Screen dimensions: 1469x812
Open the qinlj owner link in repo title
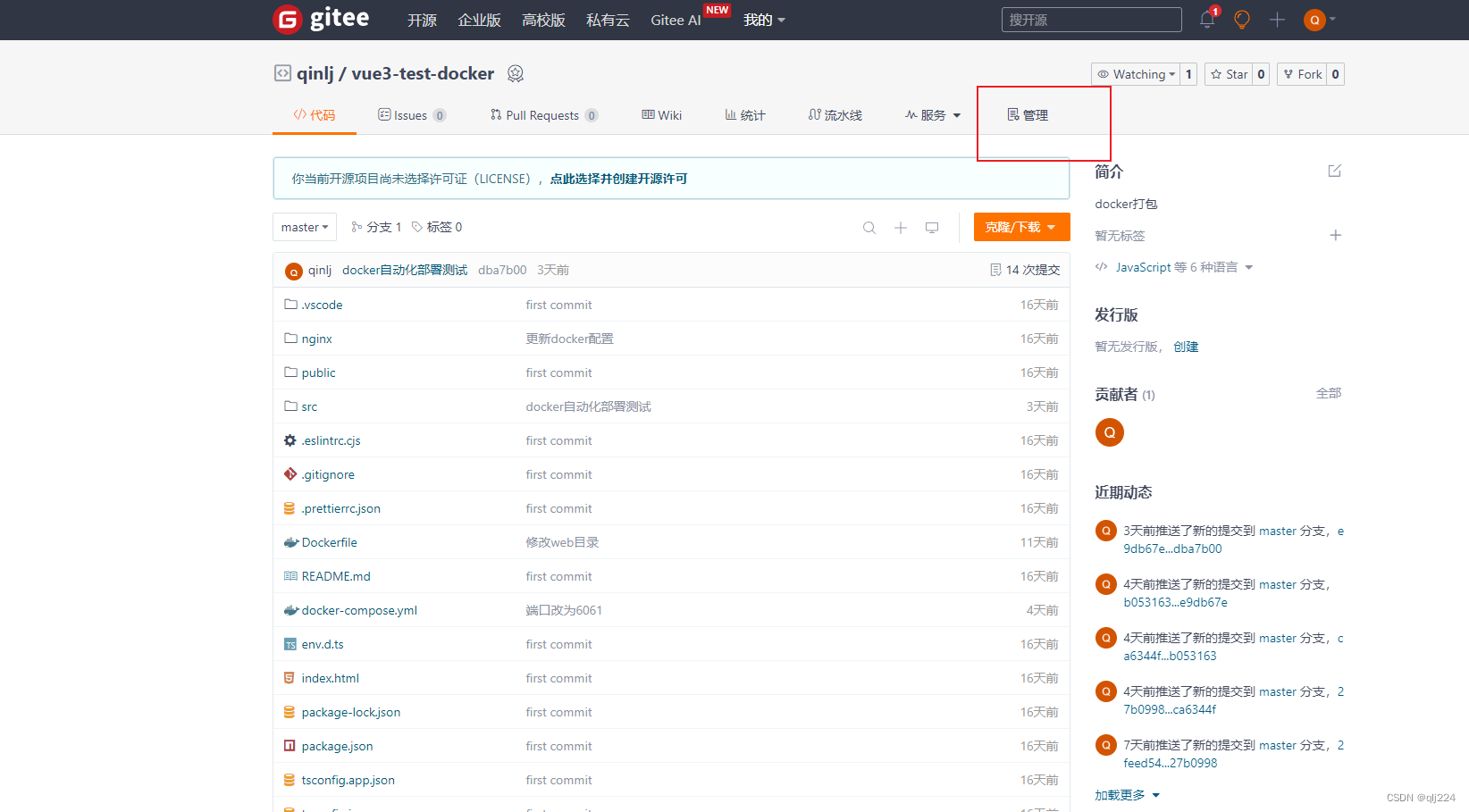tap(315, 73)
